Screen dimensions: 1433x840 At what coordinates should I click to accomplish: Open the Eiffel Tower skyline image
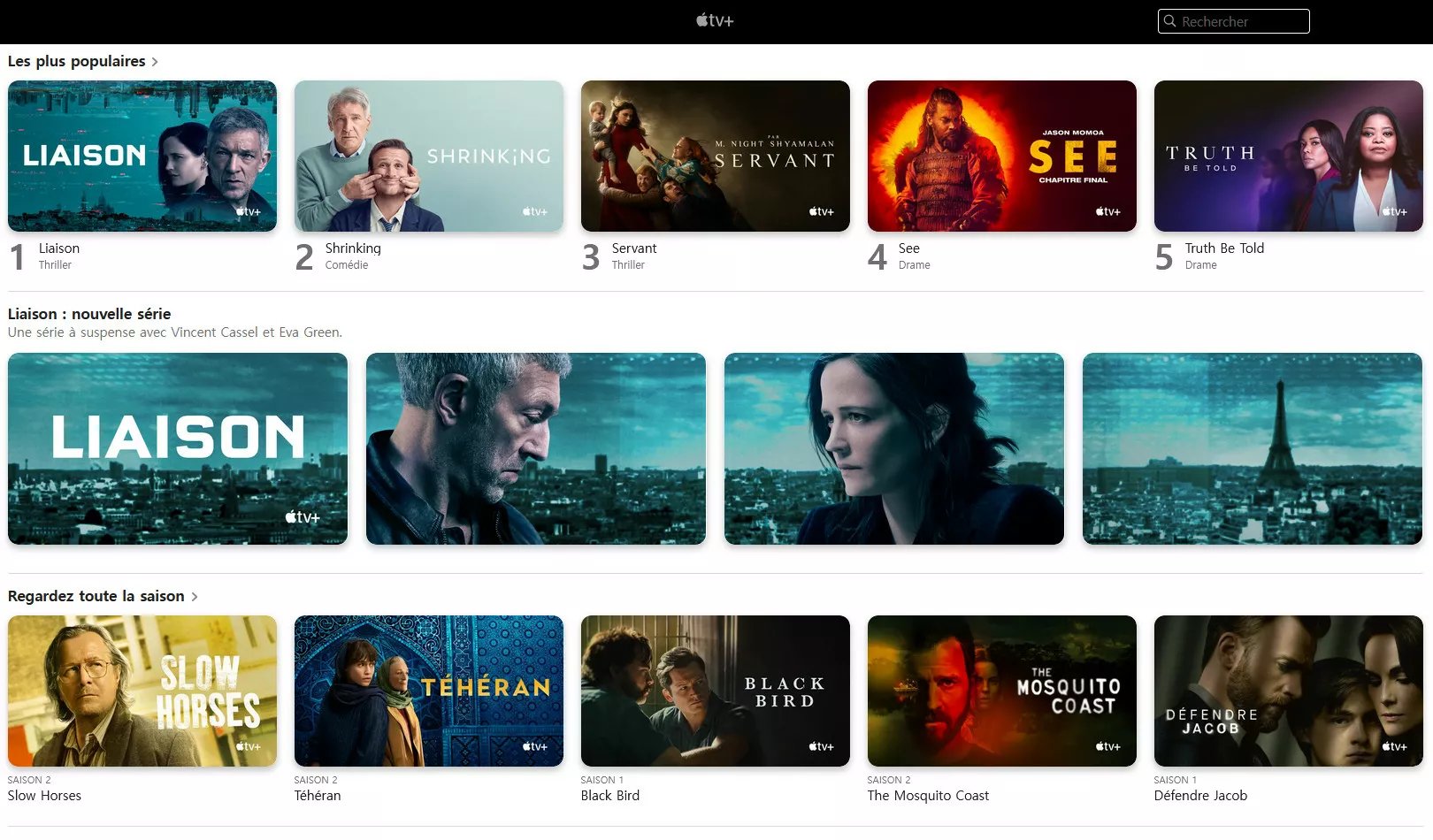pyautogui.click(x=1253, y=448)
